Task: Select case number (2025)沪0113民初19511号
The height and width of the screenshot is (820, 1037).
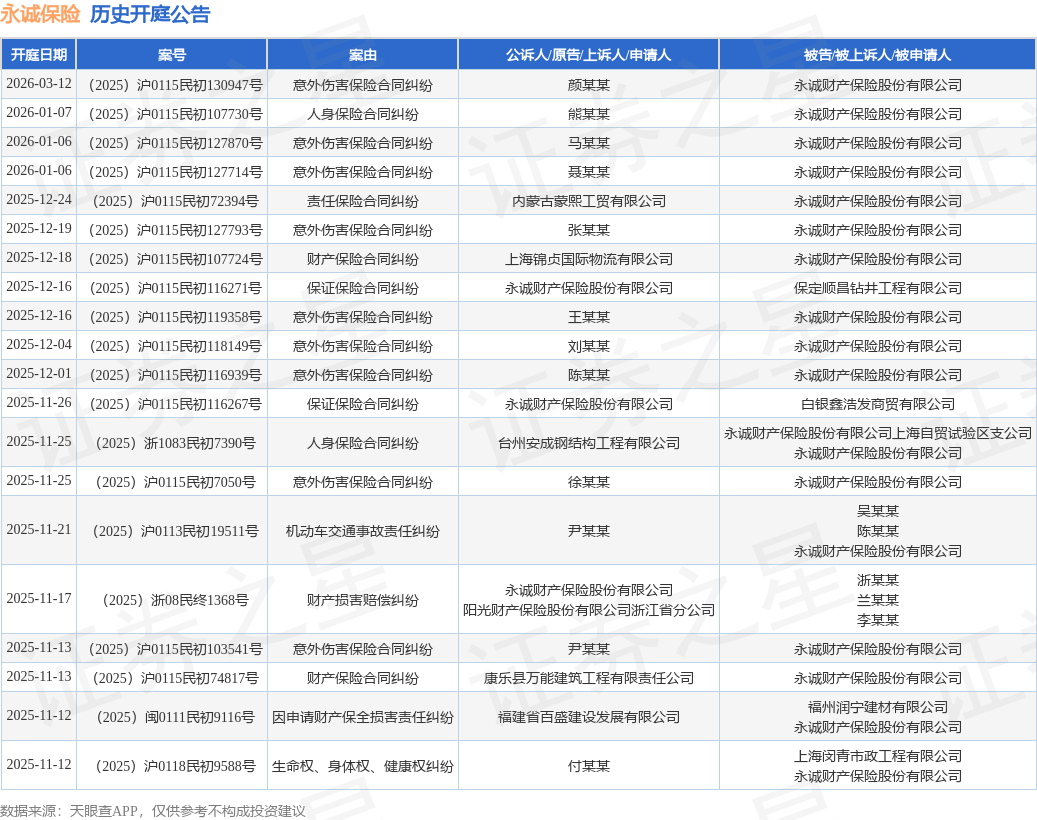Action: pos(175,532)
